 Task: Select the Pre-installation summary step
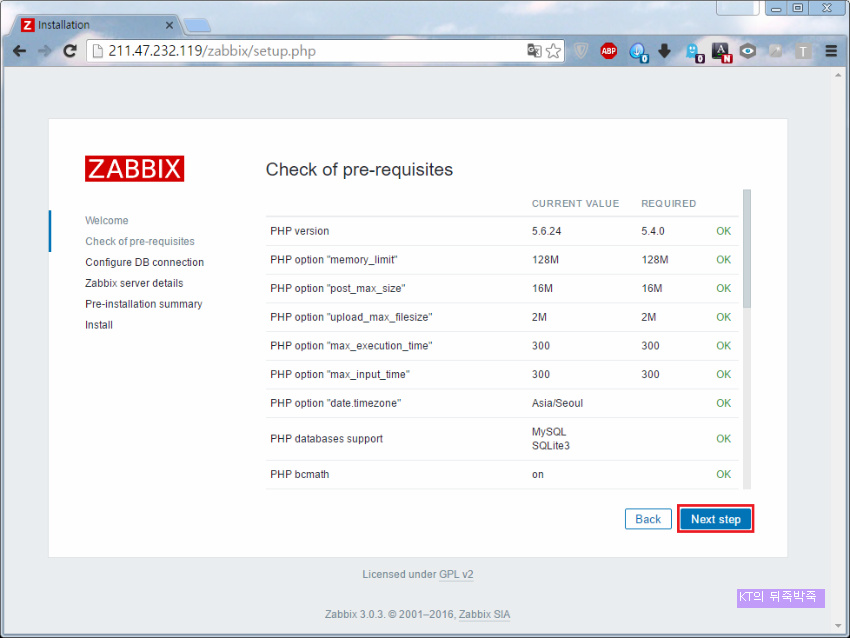pos(144,304)
